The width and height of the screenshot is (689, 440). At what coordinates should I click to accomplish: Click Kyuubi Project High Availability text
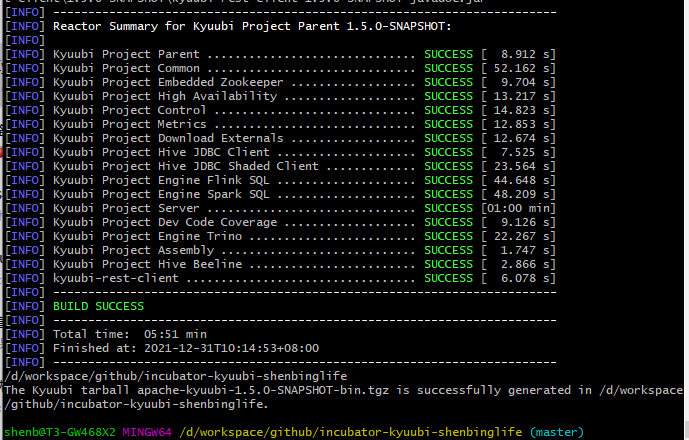[x=165, y=97]
